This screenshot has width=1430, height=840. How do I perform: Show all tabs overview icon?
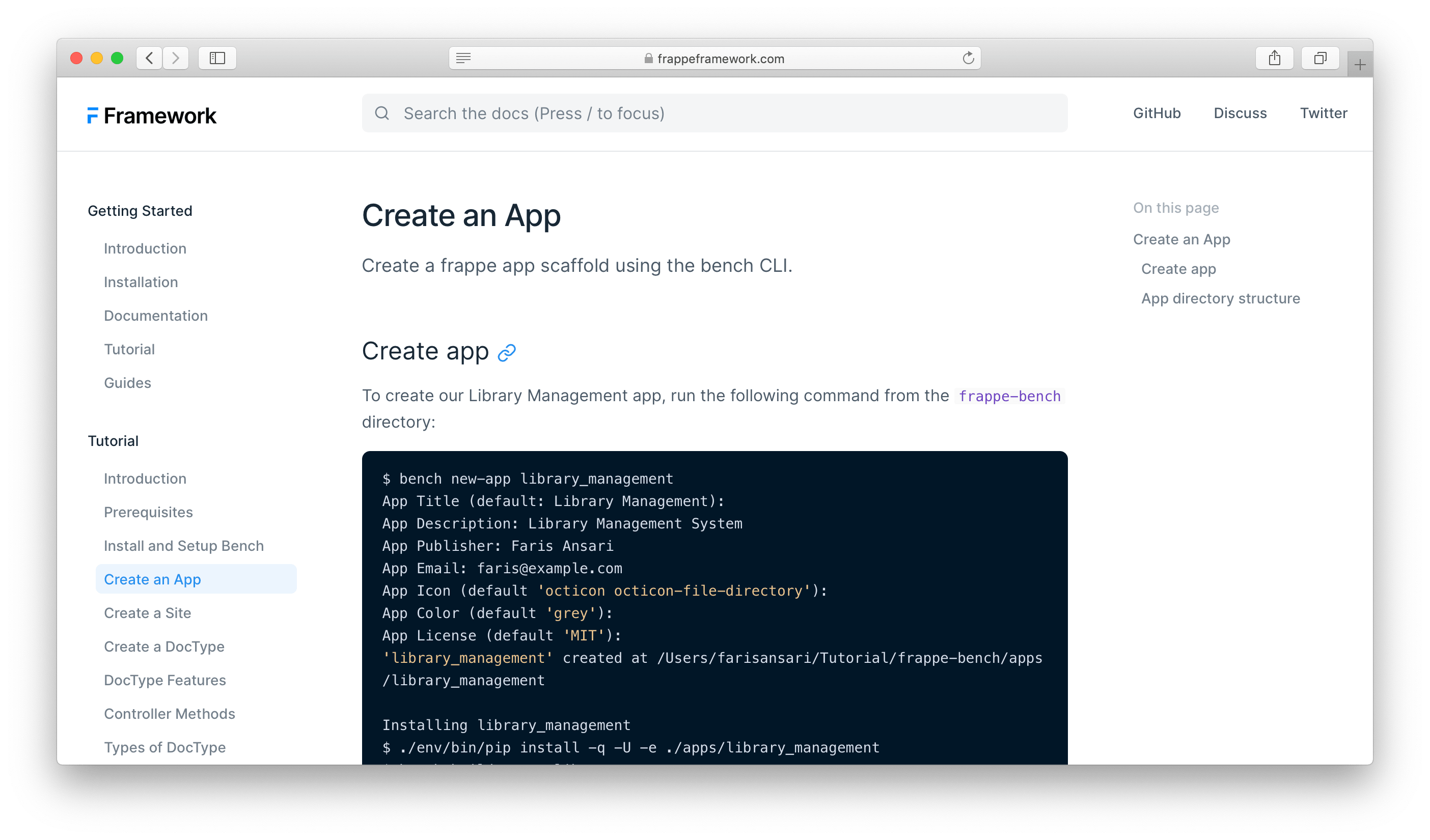1320,58
